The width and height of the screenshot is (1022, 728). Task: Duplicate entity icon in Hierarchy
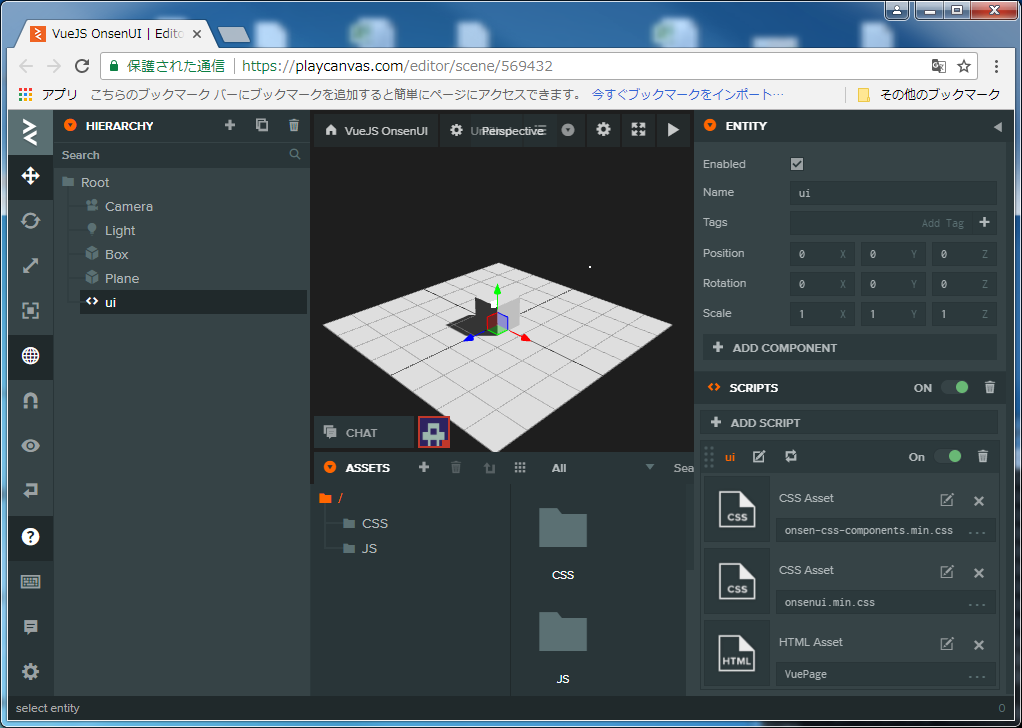(x=261, y=125)
